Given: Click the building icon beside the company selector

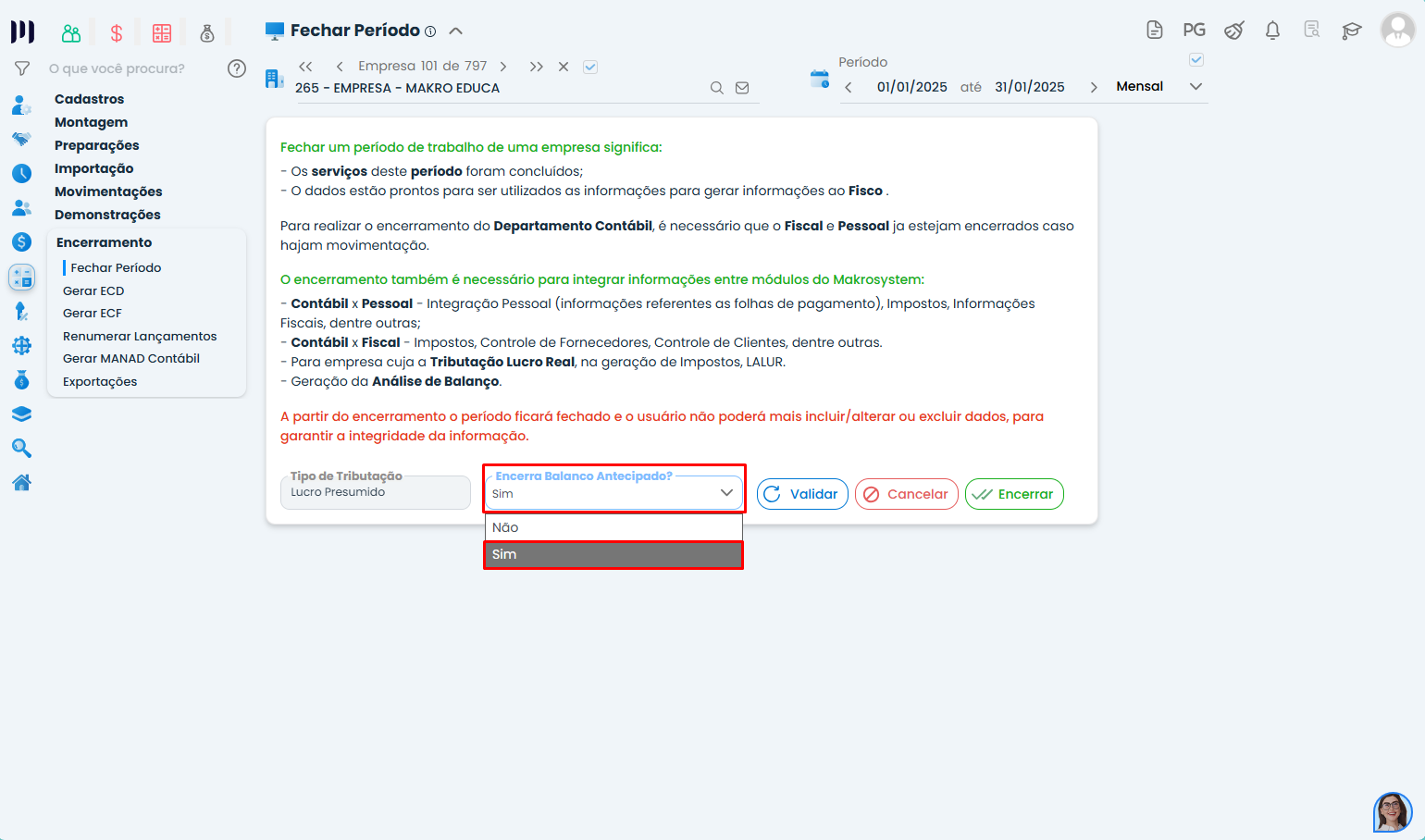Looking at the screenshot, I should tap(274, 79).
